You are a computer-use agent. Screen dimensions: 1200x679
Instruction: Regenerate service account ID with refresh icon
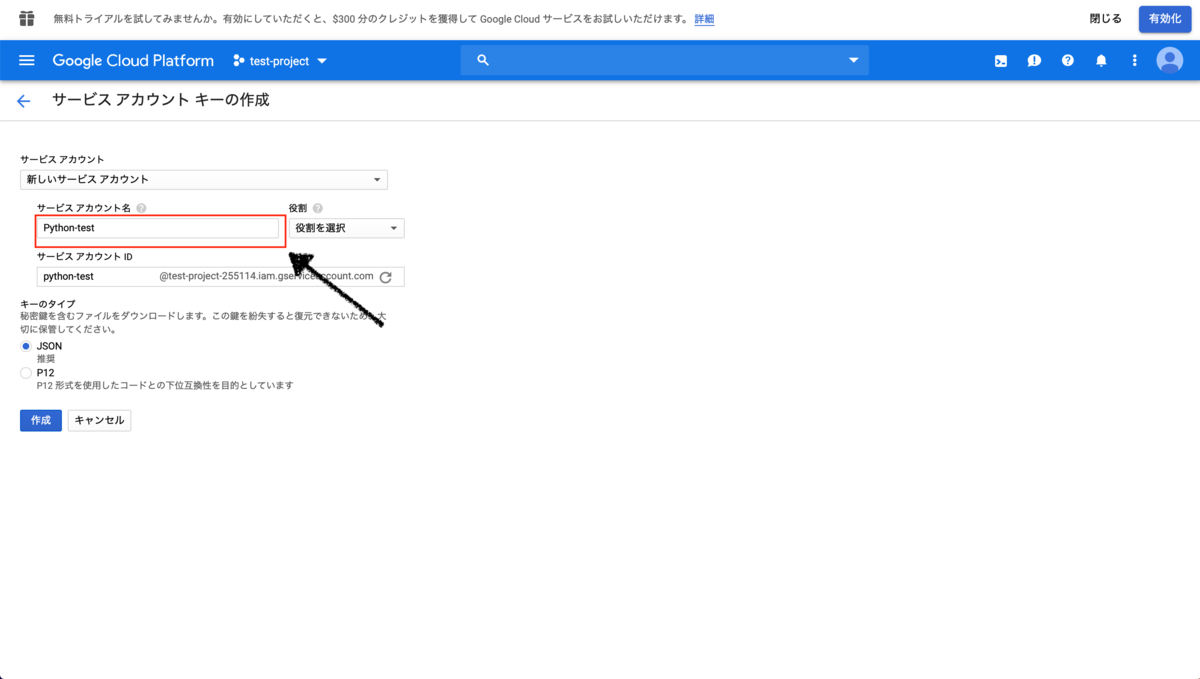pos(386,277)
